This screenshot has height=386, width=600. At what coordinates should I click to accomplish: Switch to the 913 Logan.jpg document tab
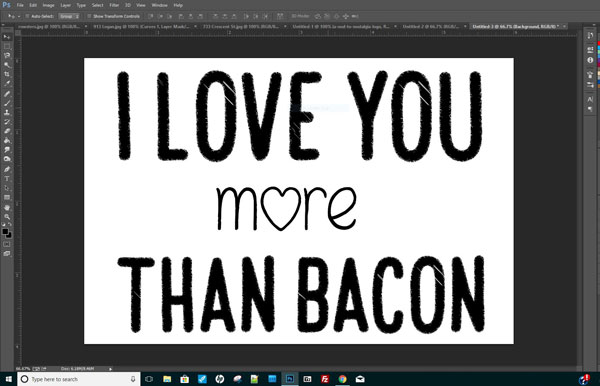click(x=141, y=26)
